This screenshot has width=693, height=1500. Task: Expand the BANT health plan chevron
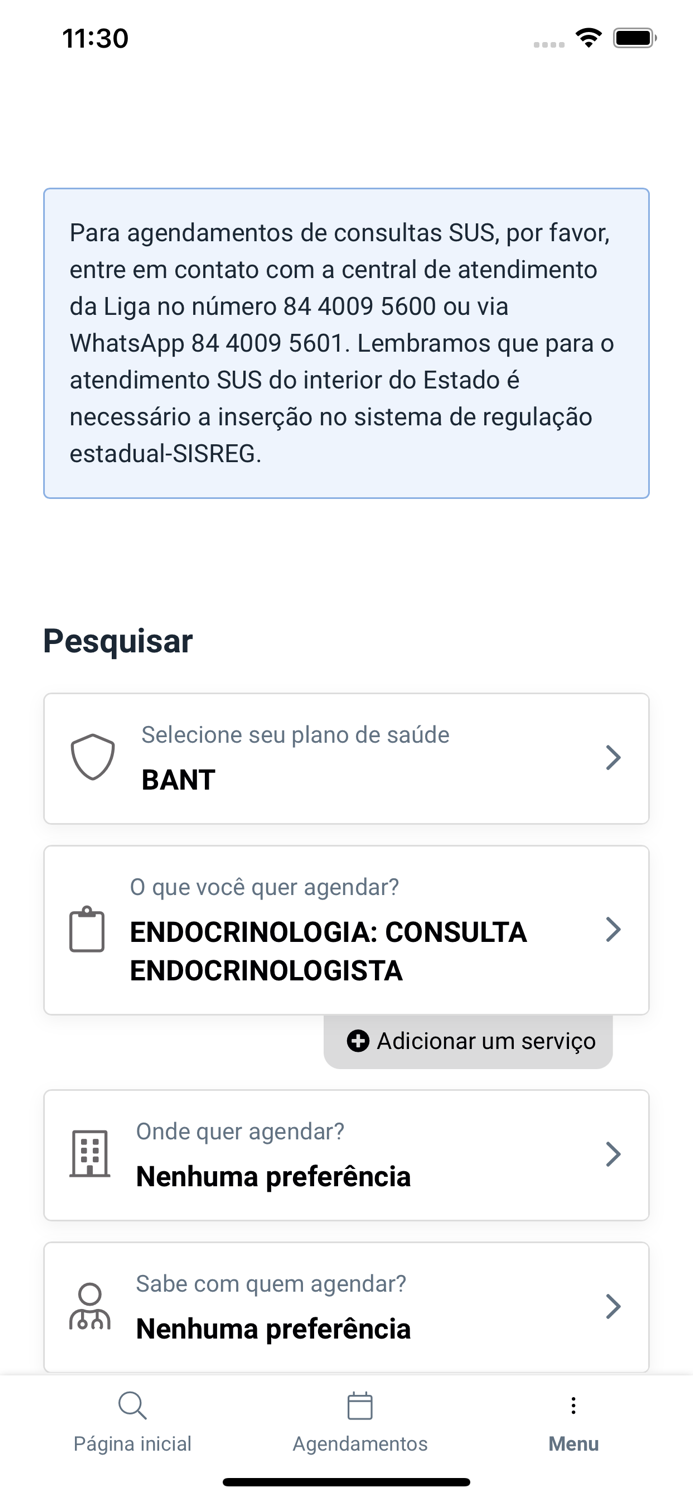pyautogui.click(x=613, y=757)
